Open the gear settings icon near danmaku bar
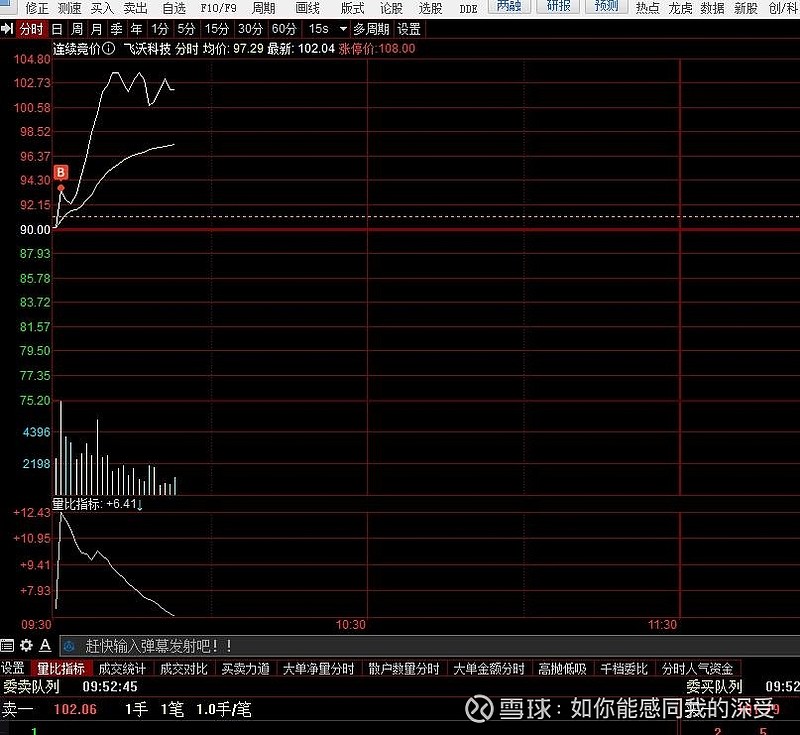 26,646
